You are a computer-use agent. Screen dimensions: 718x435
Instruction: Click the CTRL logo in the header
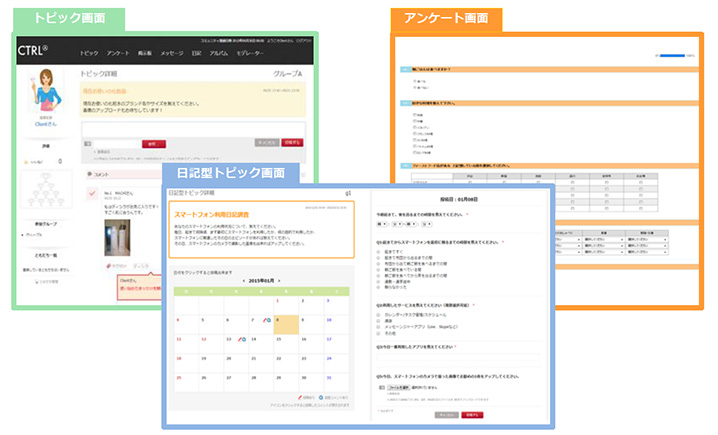coord(33,50)
